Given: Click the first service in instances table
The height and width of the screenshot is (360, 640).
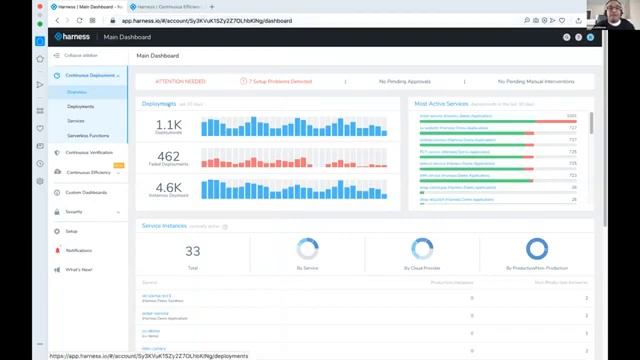Looking at the screenshot, I should (x=156, y=296).
